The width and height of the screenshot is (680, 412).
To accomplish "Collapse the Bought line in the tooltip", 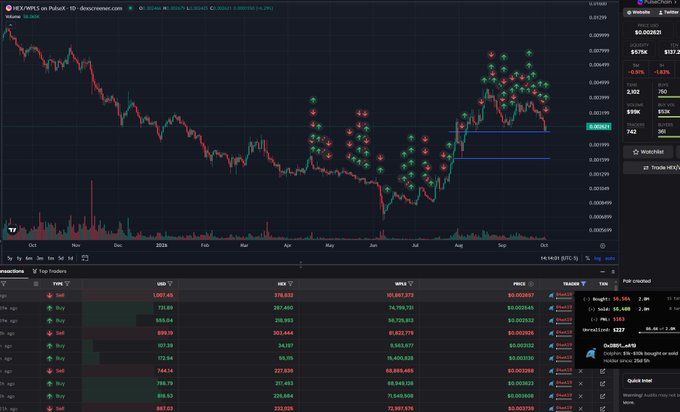I will (586, 299).
